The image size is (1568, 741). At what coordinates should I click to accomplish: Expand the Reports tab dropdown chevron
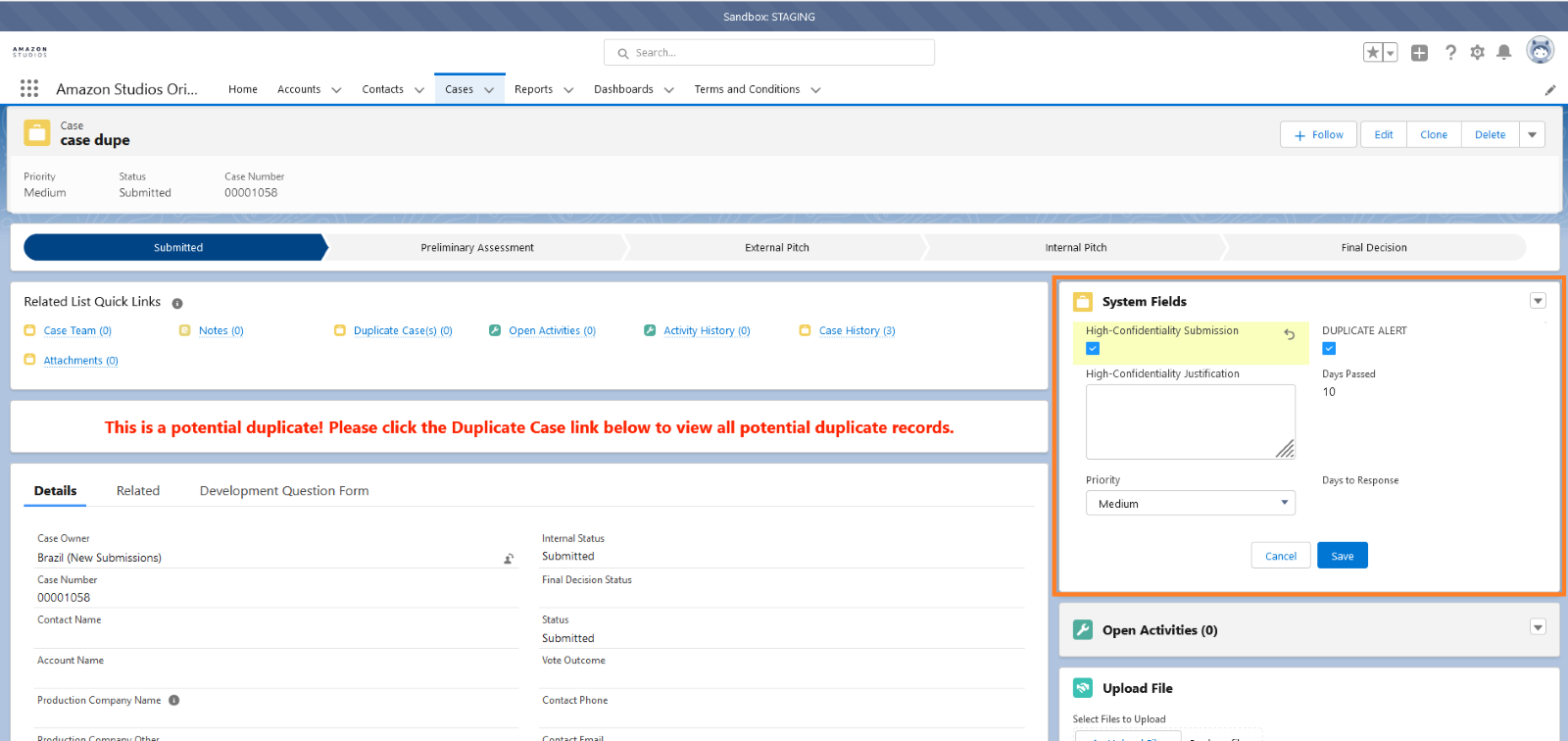click(568, 90)
